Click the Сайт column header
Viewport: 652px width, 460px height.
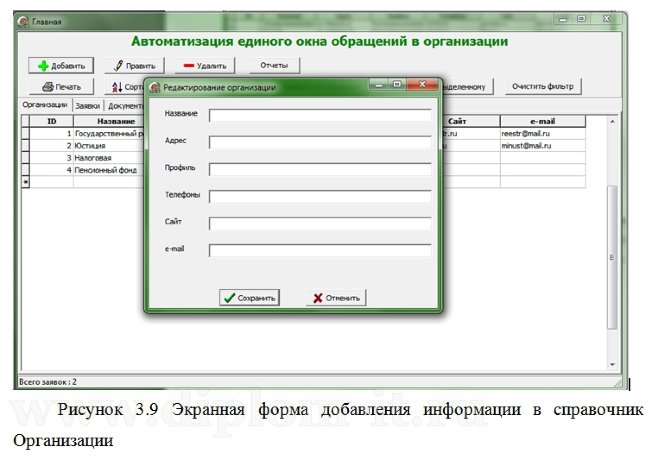tap(471, 121)
